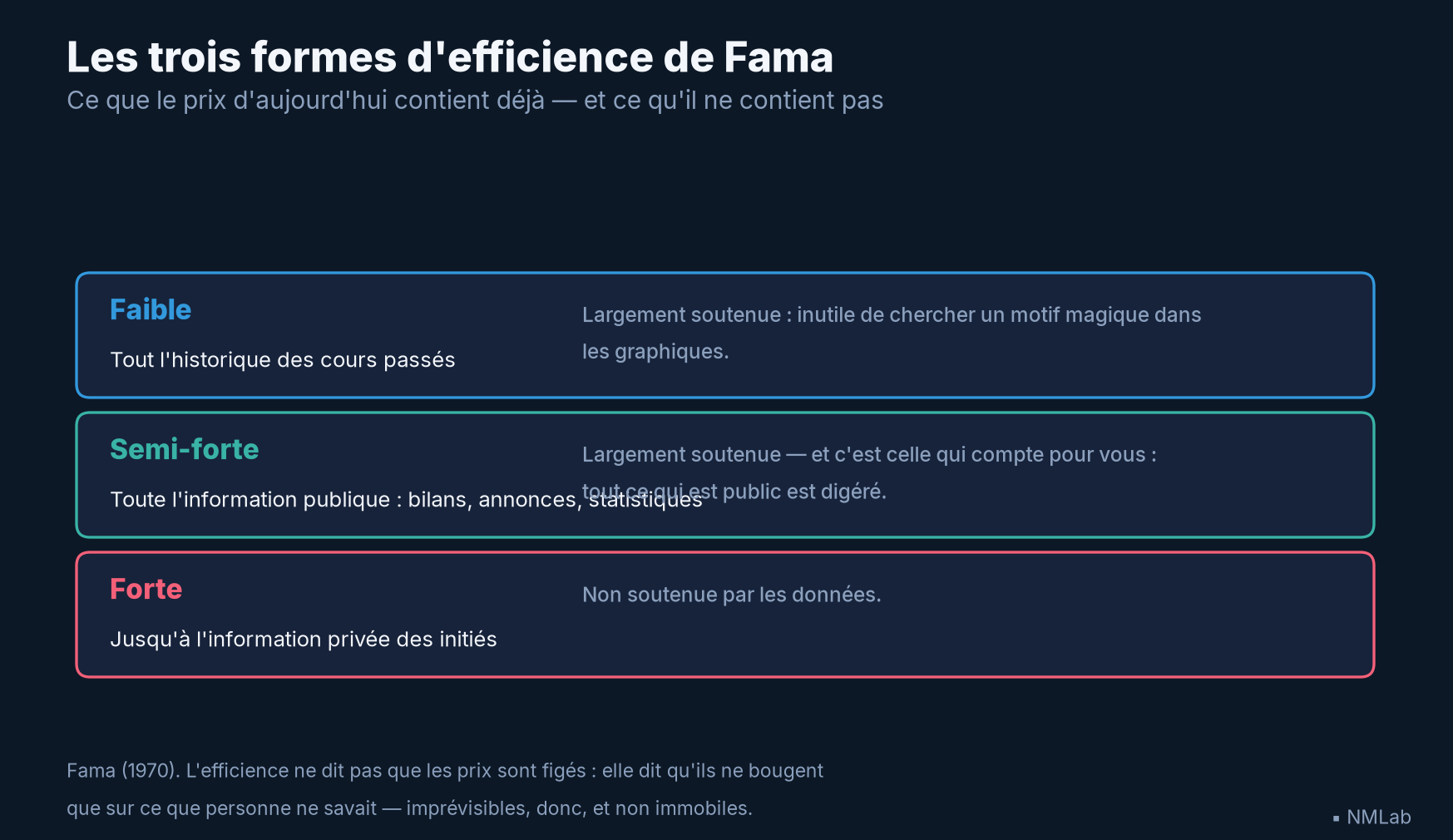
Task: Select the red 'Forte' heading
Action: click(x=146, y=589)
